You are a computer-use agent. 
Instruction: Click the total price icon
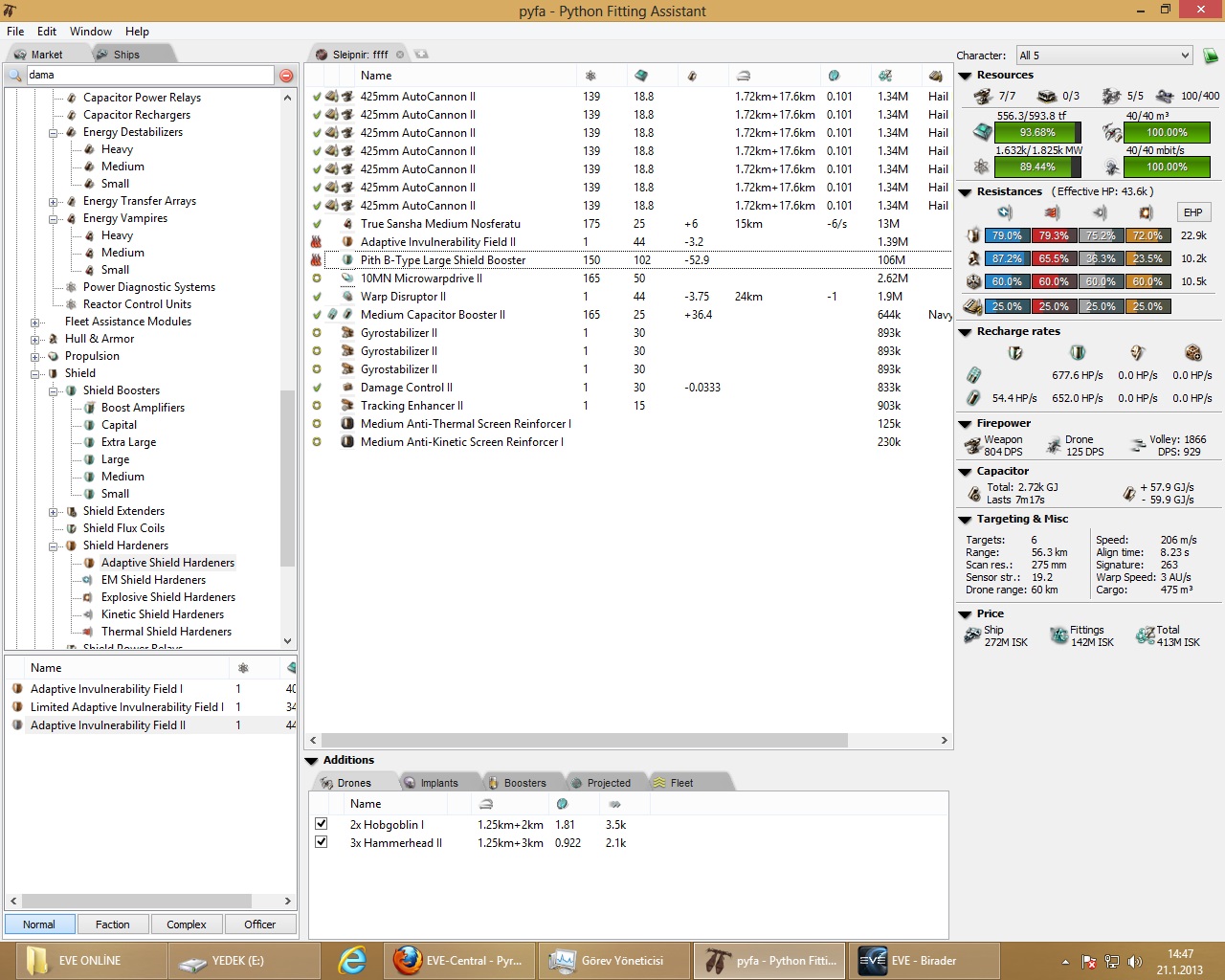(1145, 635)
